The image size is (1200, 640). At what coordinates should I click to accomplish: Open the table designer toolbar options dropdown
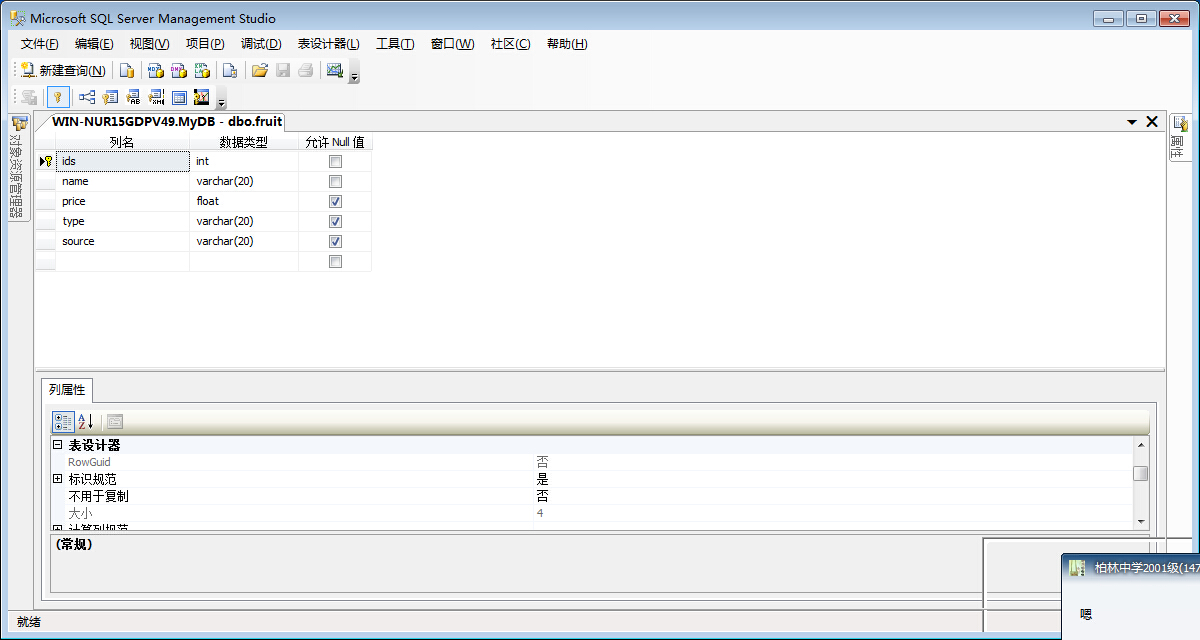pos(221,99)
